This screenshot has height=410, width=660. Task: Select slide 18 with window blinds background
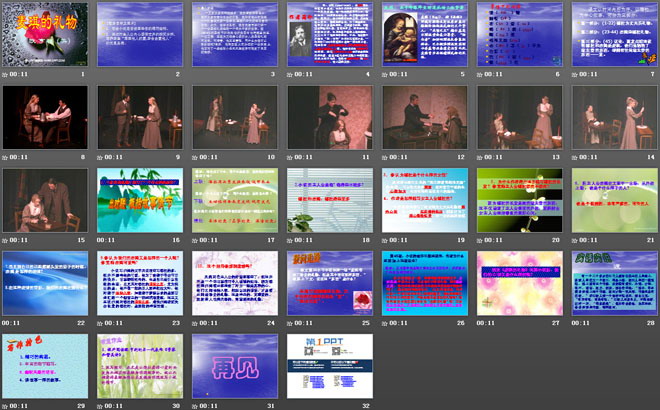click(x=330, y=200)
